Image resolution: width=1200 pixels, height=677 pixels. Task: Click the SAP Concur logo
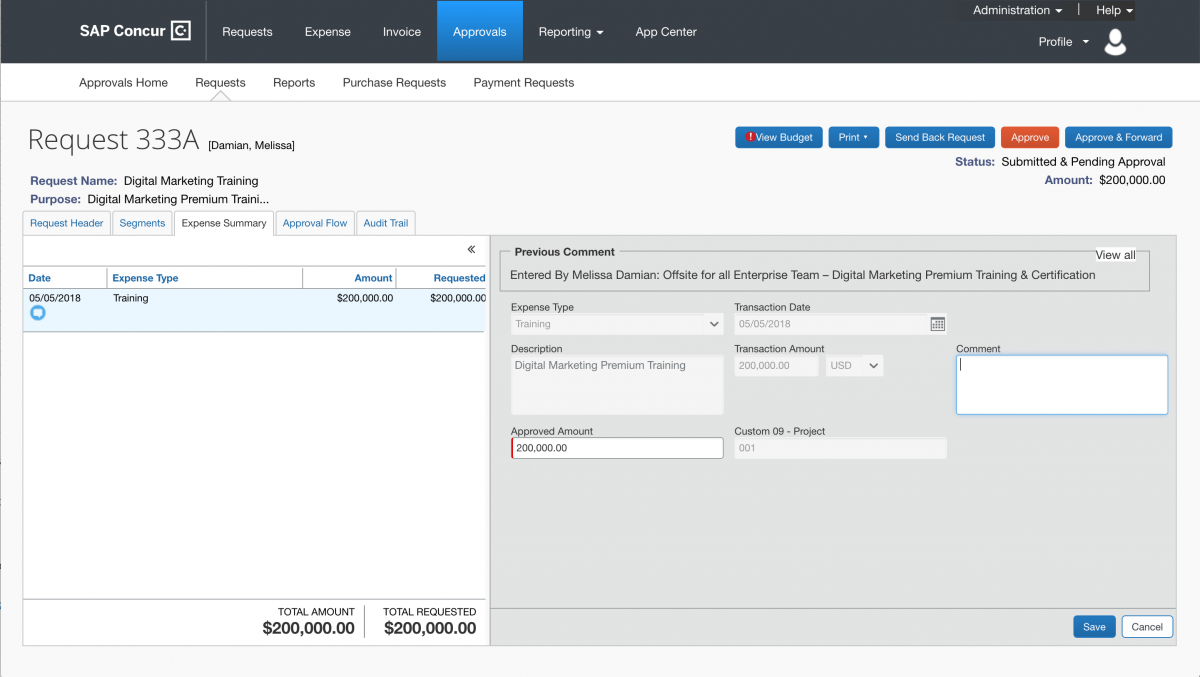tap(135, 31)
